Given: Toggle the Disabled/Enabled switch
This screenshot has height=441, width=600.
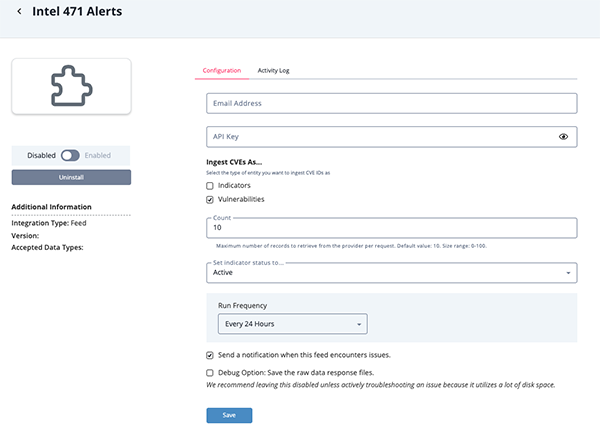Looking at the screenshot, I should (70, 155).
